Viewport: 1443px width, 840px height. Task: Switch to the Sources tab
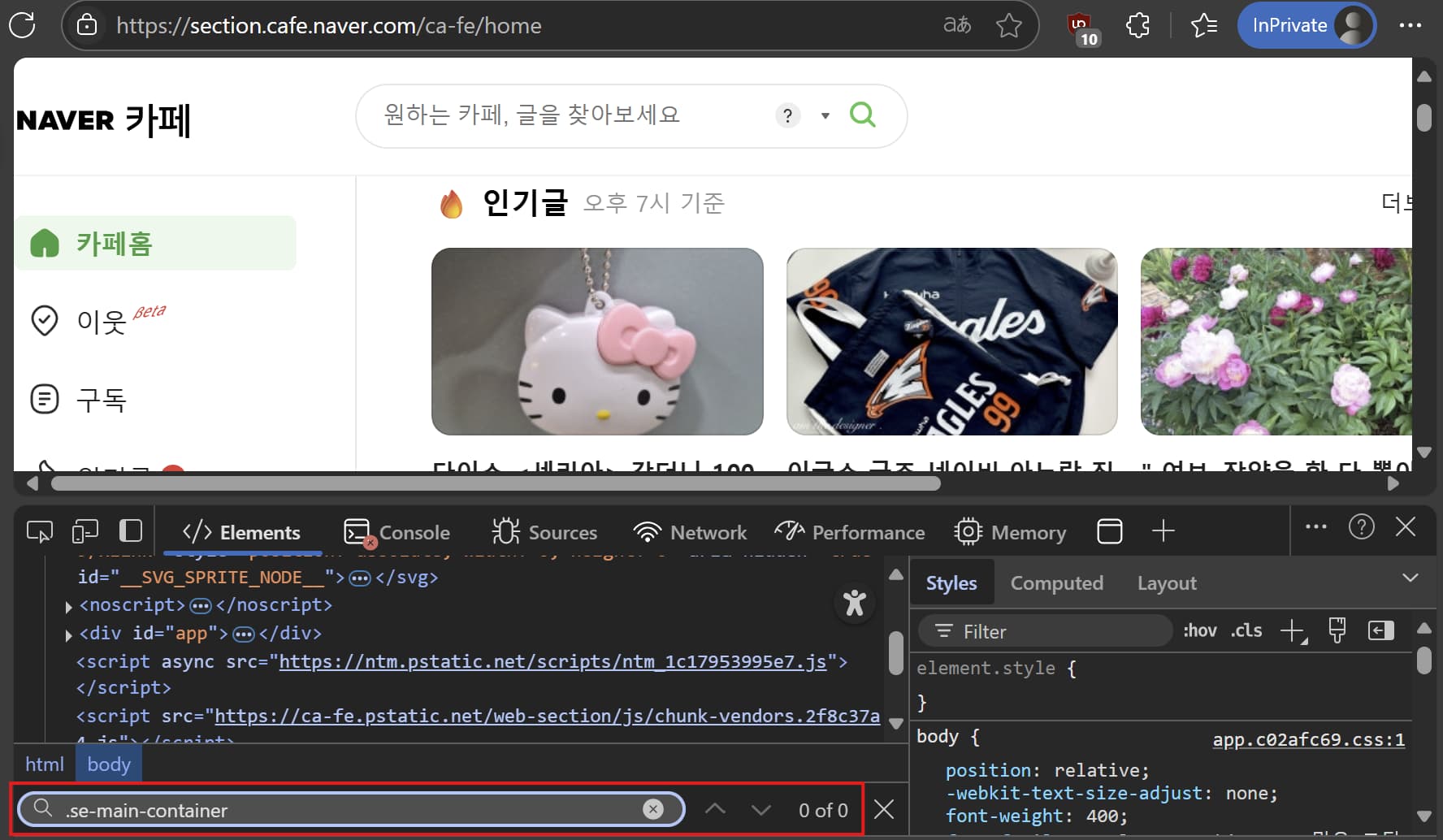click(x=544, y=532)
